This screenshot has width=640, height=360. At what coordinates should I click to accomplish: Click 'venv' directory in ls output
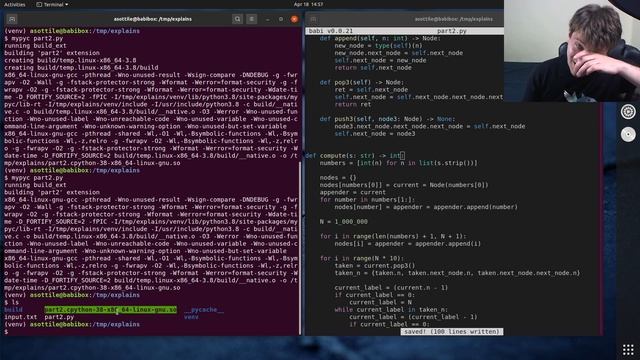click(191, 317)
